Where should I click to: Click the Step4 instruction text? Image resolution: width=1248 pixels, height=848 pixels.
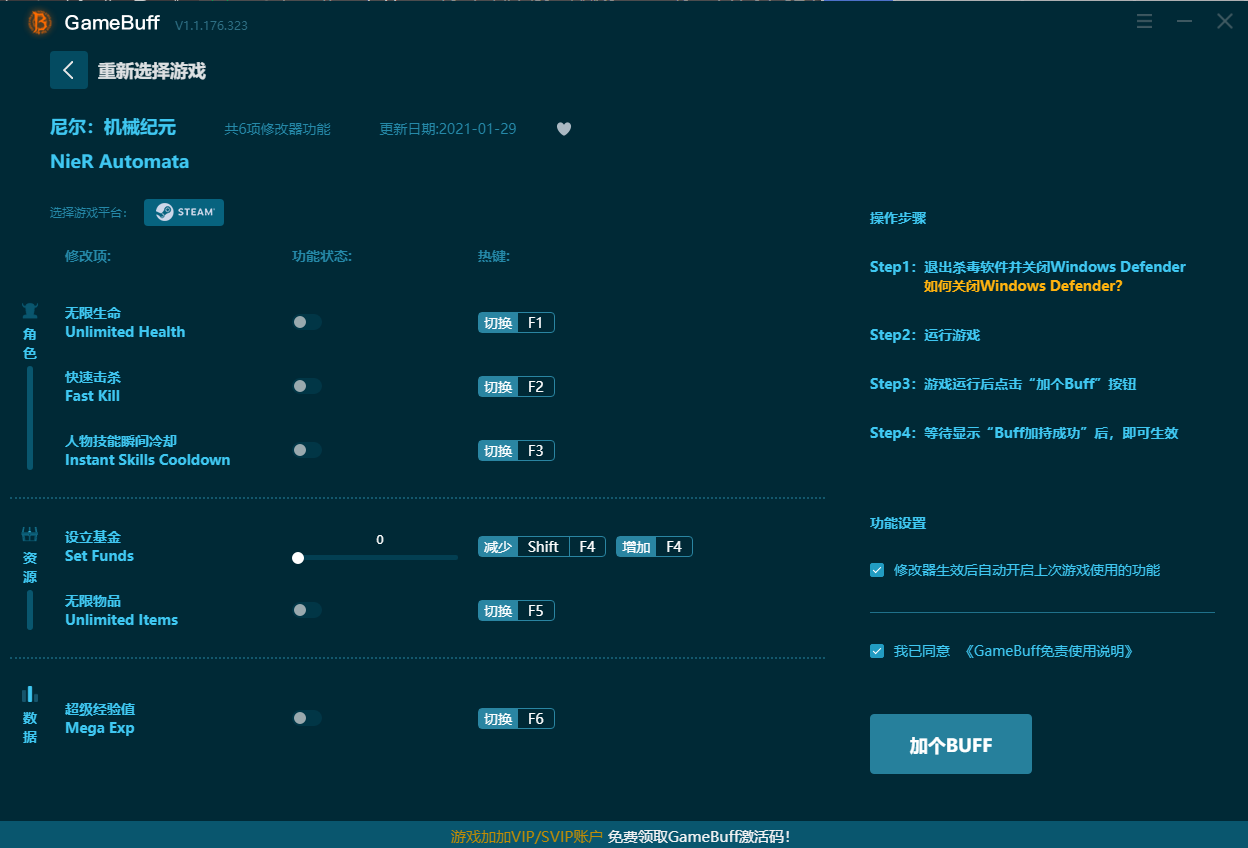(x=1024, y=433)
